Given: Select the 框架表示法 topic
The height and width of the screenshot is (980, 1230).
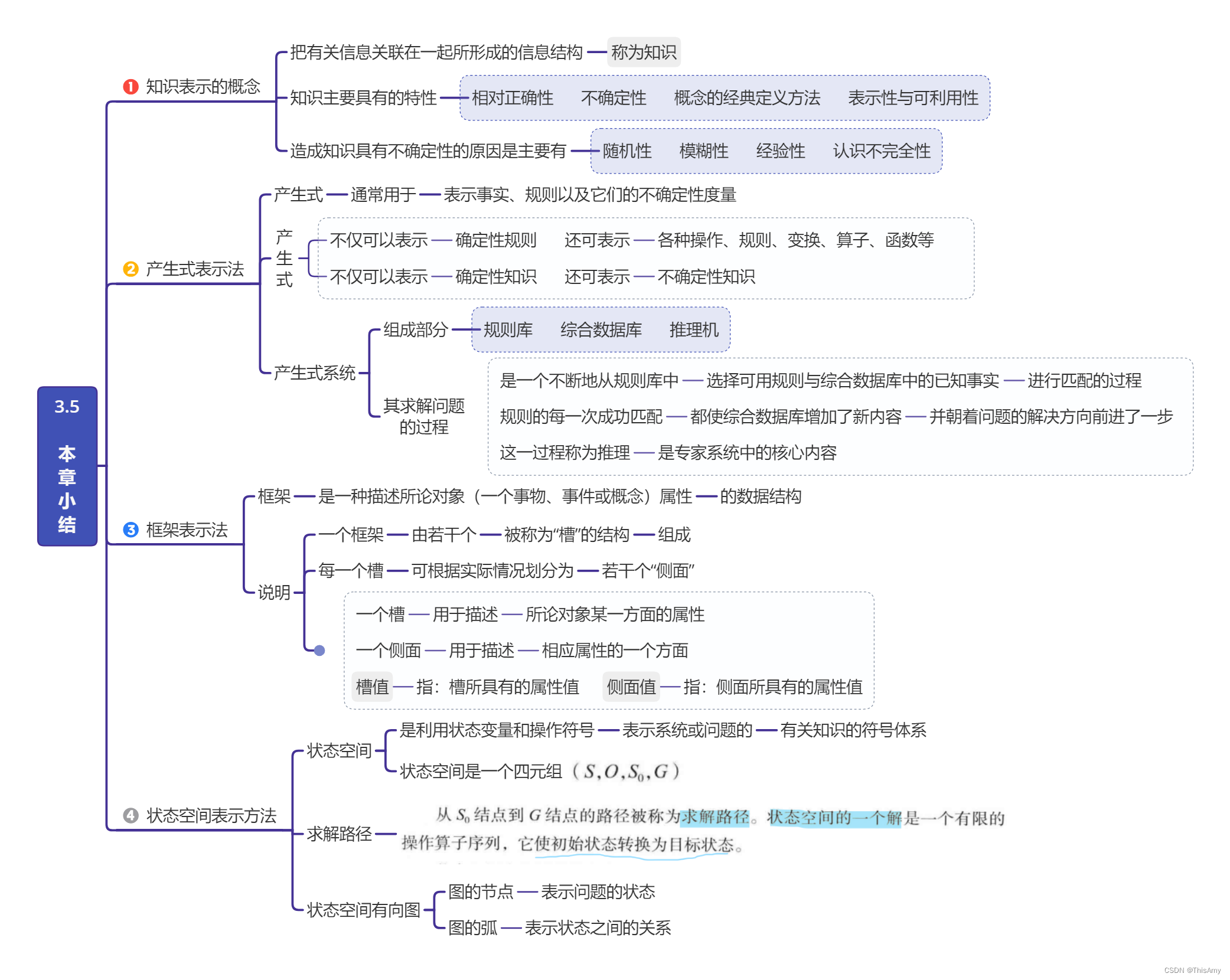Looking at the screenshot, I should tap(187, 530).
